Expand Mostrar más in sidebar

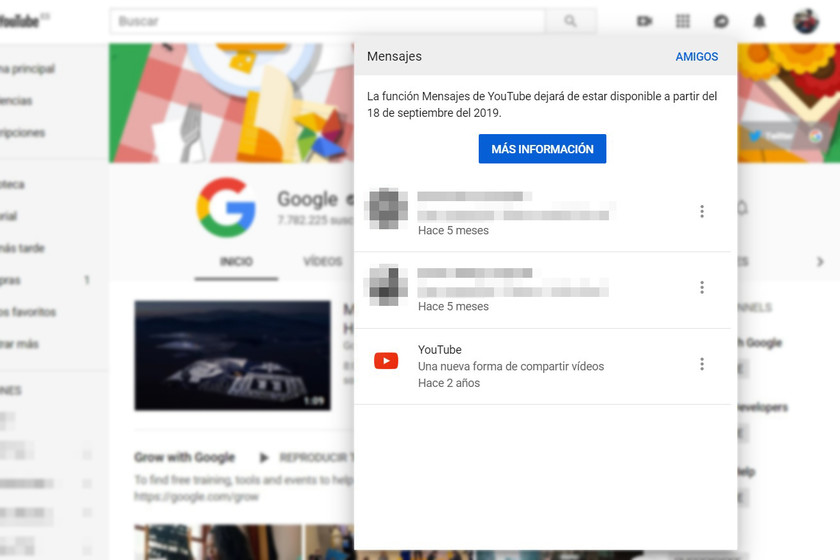tap(19, 344)
